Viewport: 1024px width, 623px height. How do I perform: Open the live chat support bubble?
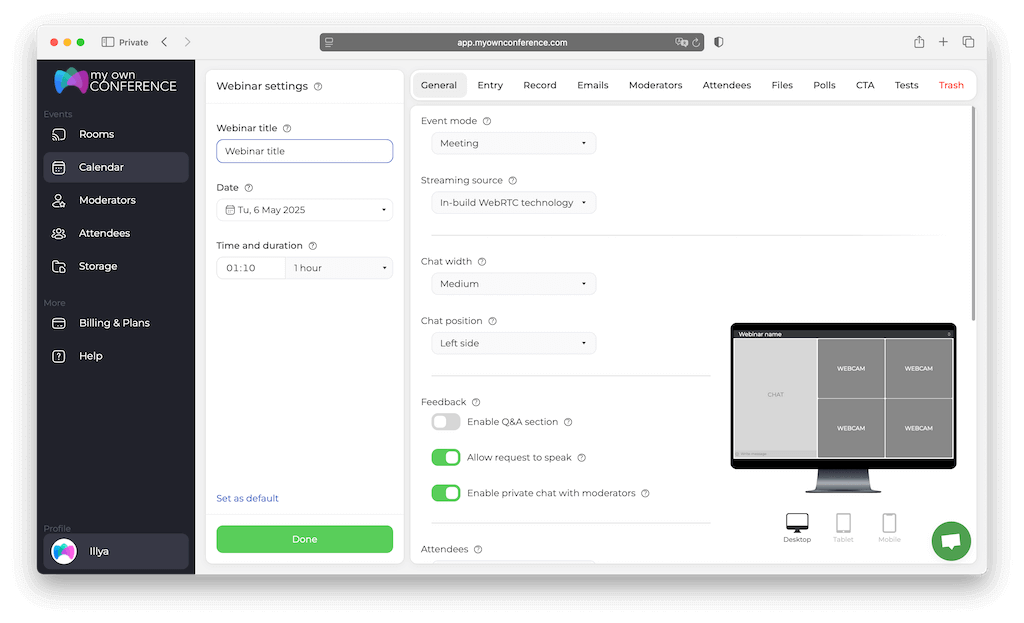click(x=950, y=541)
